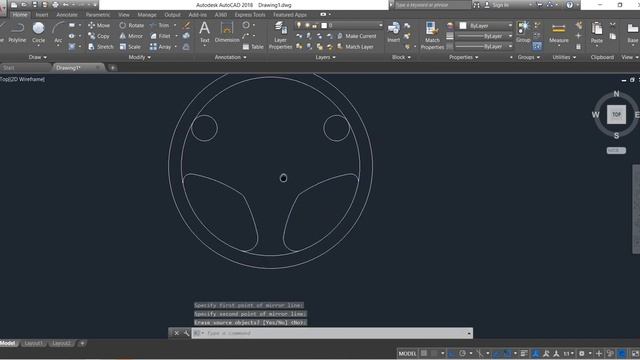Viewport: 640px width, 360px height.
Task: Toggle polar tracking in status bar
Action: point(462,353)
